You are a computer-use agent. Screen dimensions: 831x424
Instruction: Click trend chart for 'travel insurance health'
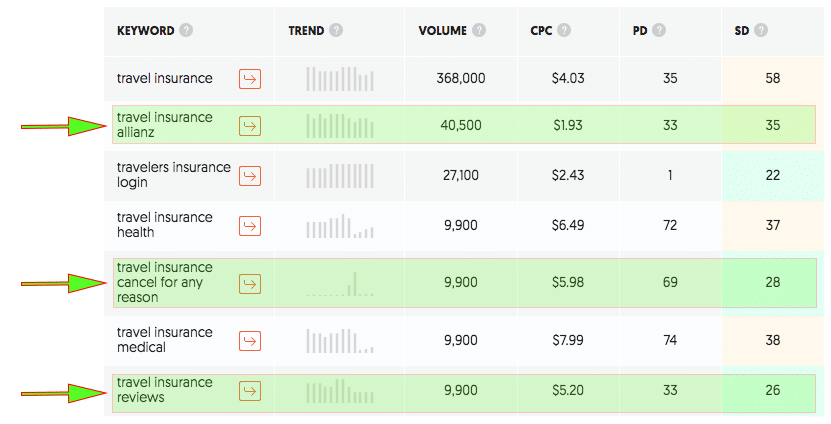click(340, 226)
